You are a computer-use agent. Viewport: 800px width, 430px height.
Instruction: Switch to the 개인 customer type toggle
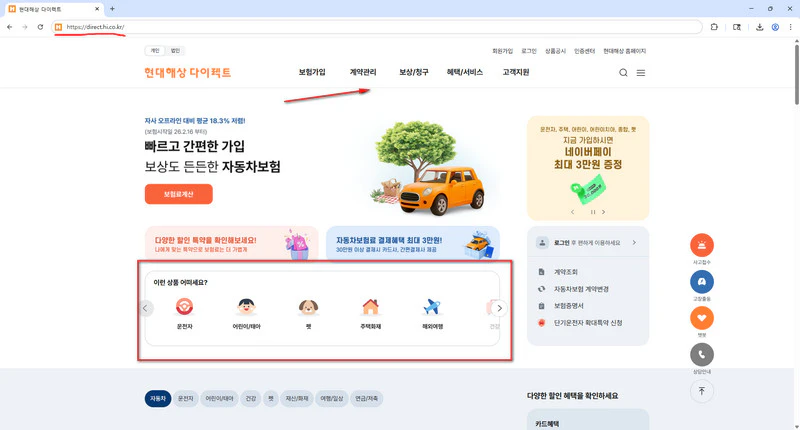(155, 50)
